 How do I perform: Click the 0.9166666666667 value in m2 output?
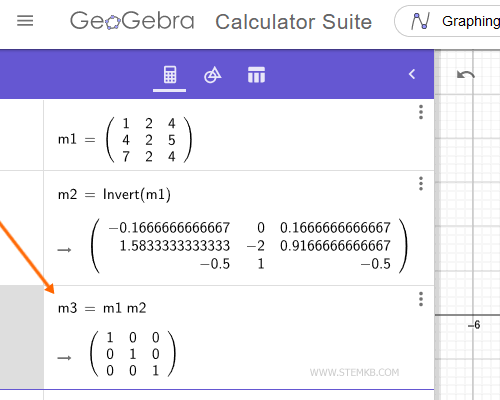[x=335, y=246]
